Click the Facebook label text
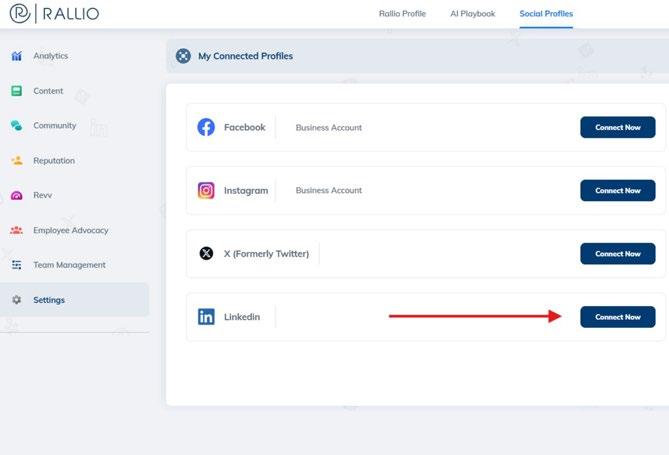This screenshot has height=455, width=669. click(x=244, y=127)
